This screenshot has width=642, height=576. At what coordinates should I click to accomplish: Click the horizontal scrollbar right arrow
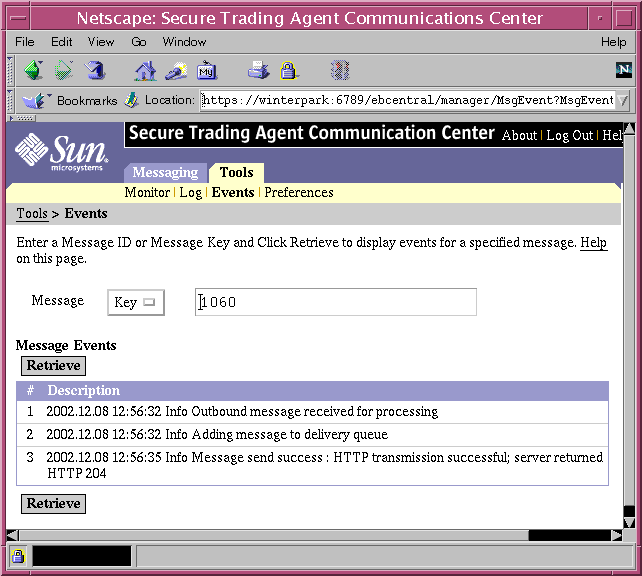pyautogui.click(x=617, y=535)
